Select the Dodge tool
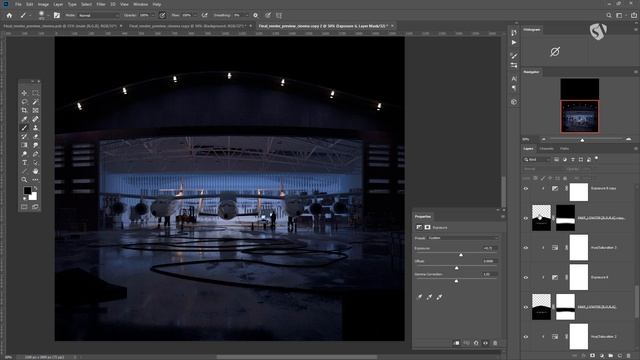The width and height of the screenshot is (640, 360). tap(24, 154)
